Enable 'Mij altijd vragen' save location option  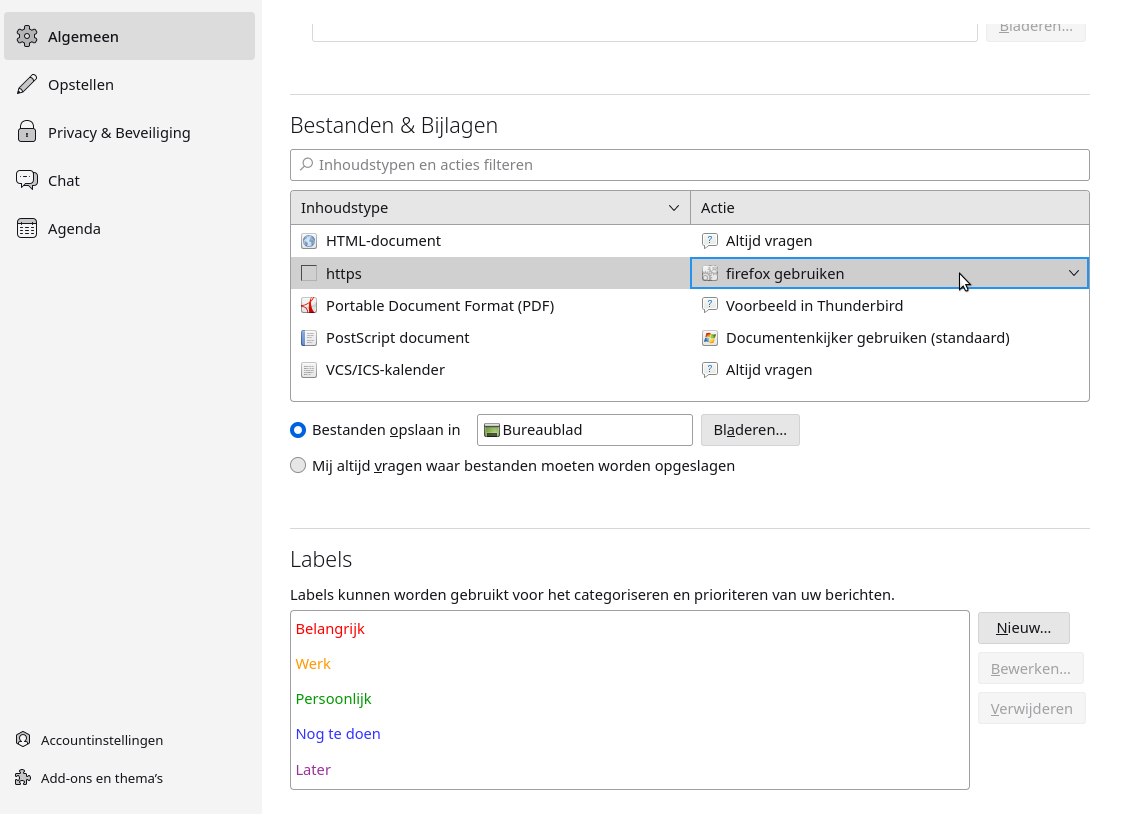click(298, 465)
